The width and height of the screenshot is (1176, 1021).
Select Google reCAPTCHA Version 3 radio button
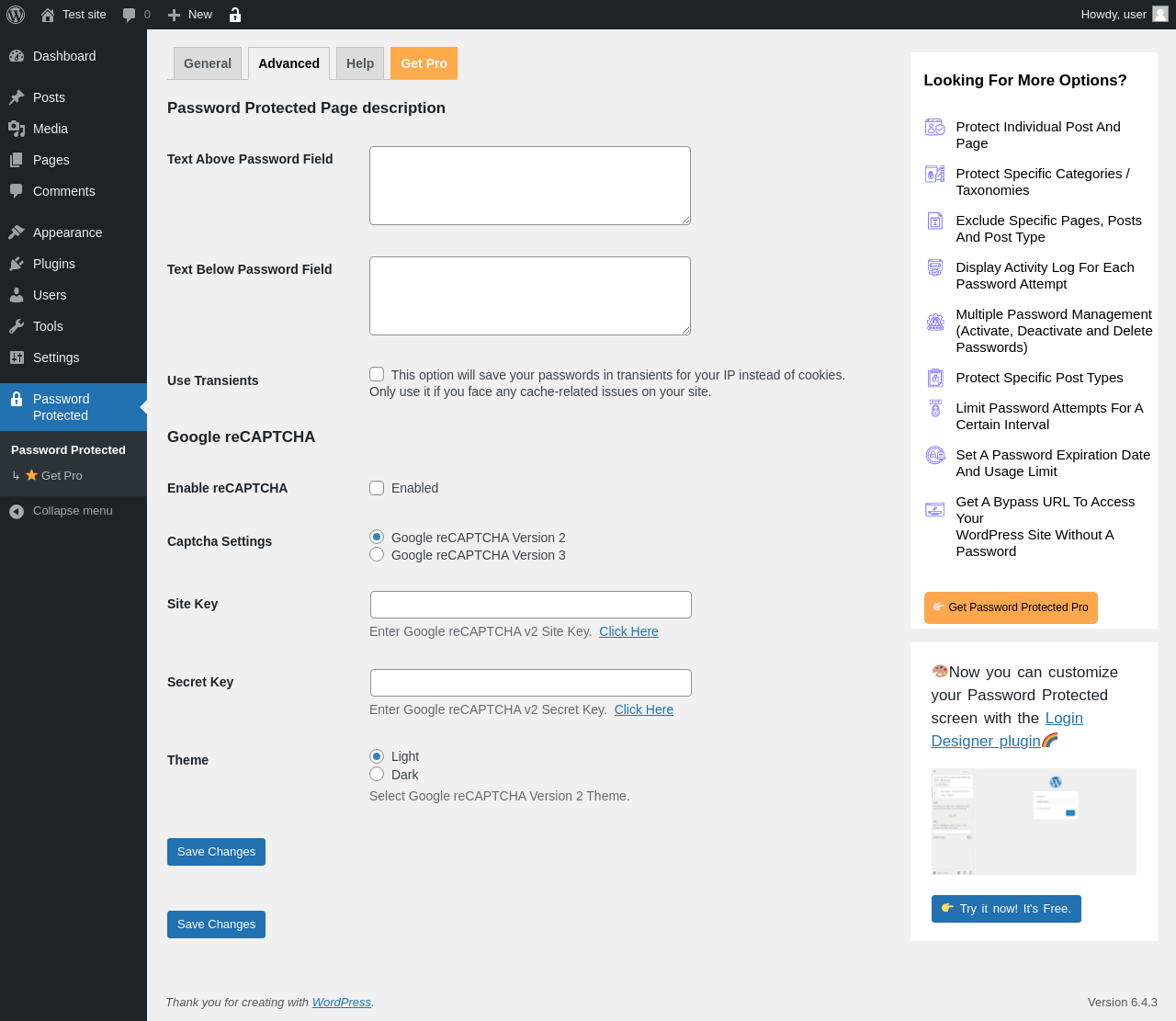377,554
